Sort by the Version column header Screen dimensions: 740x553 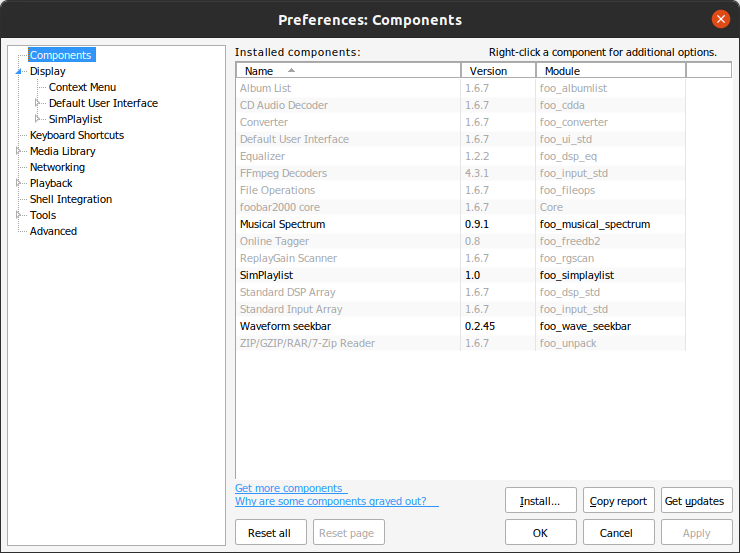click(498, 71)
